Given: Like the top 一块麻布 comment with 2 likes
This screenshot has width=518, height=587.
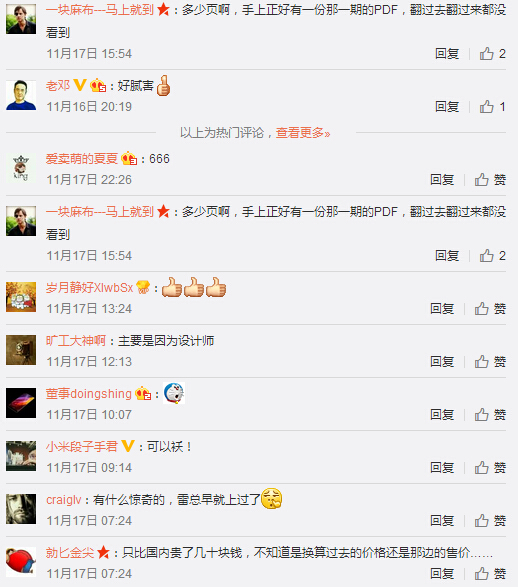Looking at the screenshot, I should tap(492, 54).
